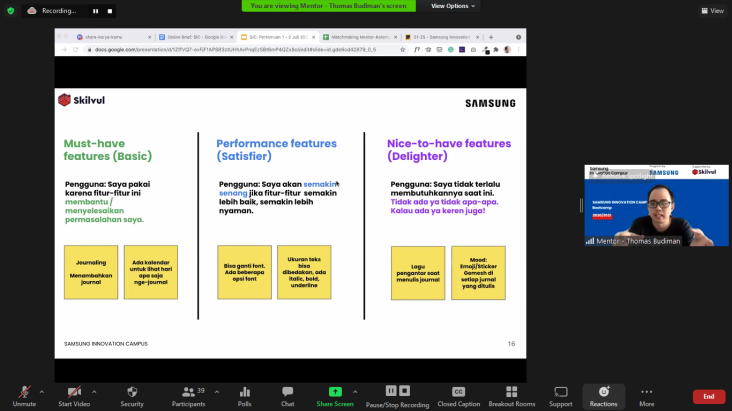Viewport: 732px width, 411px height.
Task: Select the 'Ukuran teks' sticky note
Action: point(304,272)
